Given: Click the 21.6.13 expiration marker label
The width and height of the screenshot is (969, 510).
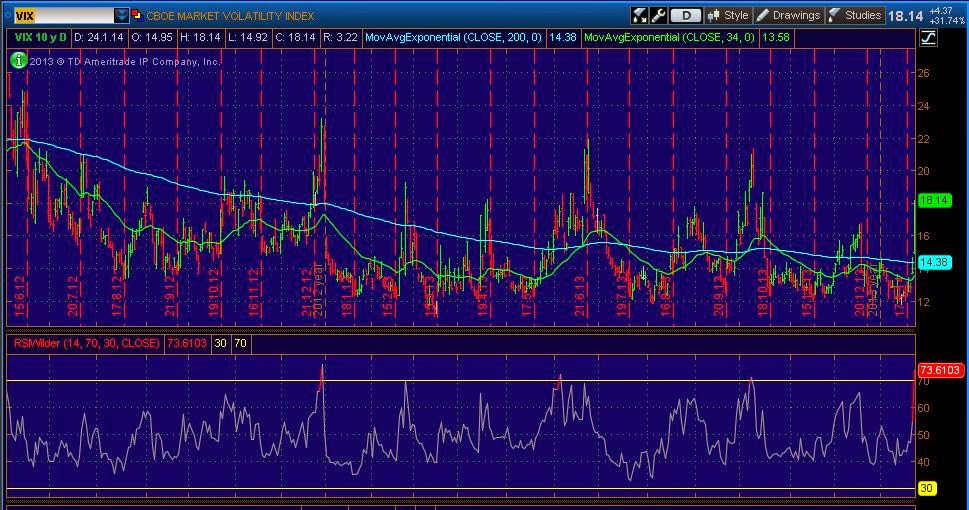Looking at the screenshot, I should [x=580, y=295].
